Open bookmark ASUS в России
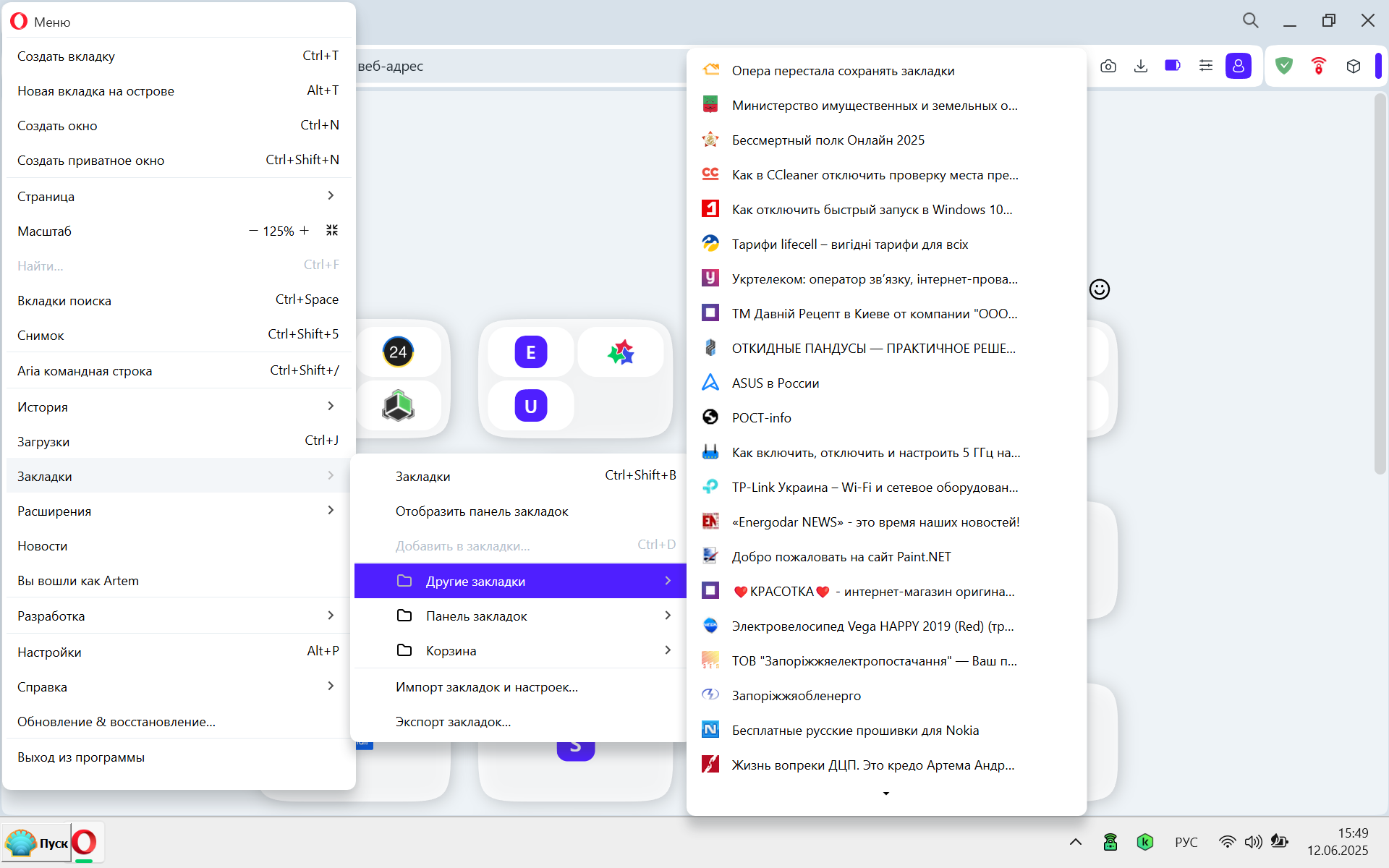 (x=886, y=383)
